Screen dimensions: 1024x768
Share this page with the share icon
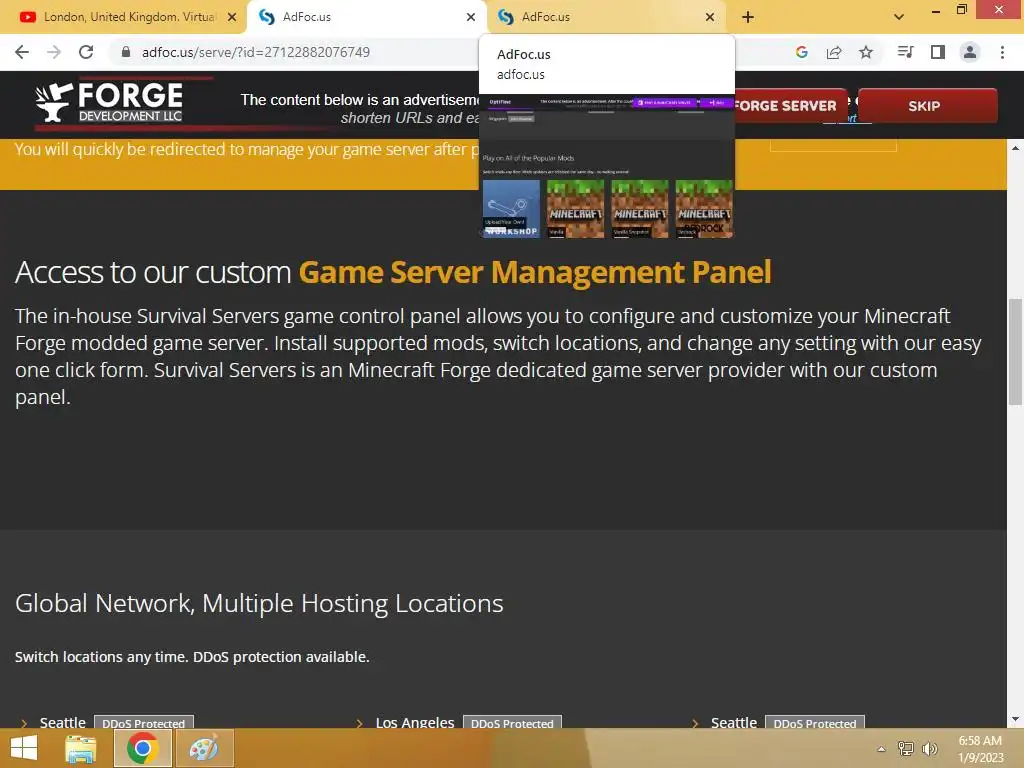click(834, 52)
